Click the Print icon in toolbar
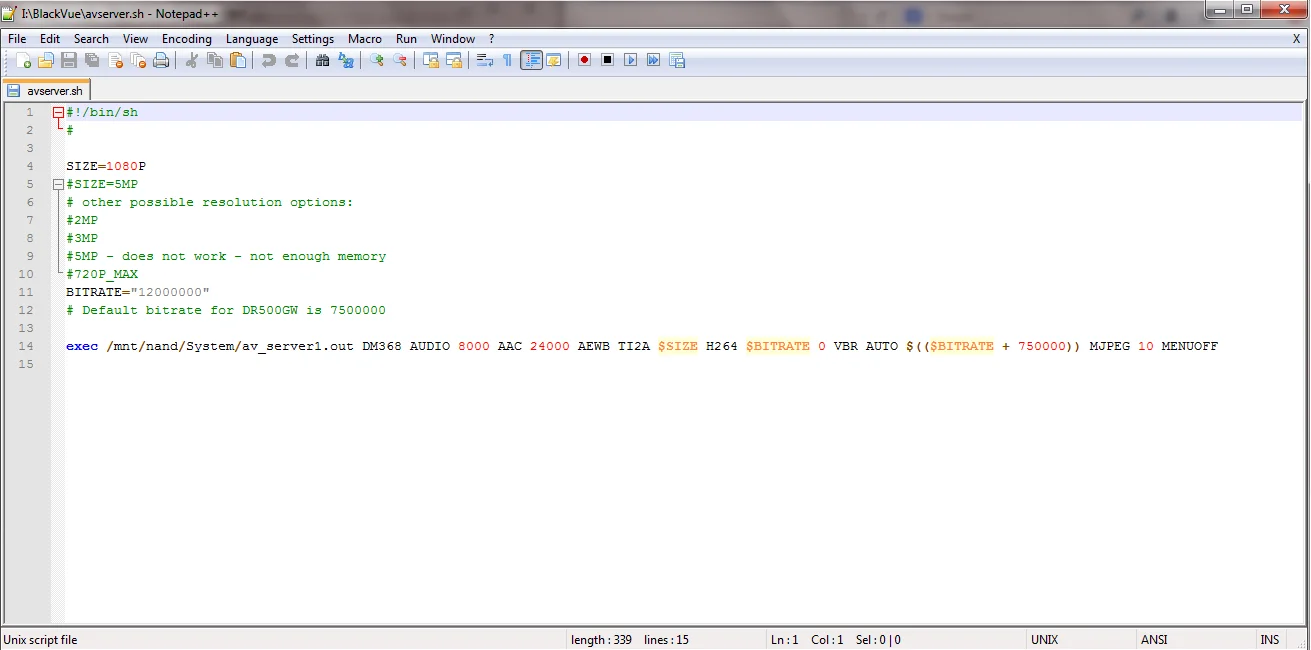This screenshot has width=1311, height=650. point(161,60)
